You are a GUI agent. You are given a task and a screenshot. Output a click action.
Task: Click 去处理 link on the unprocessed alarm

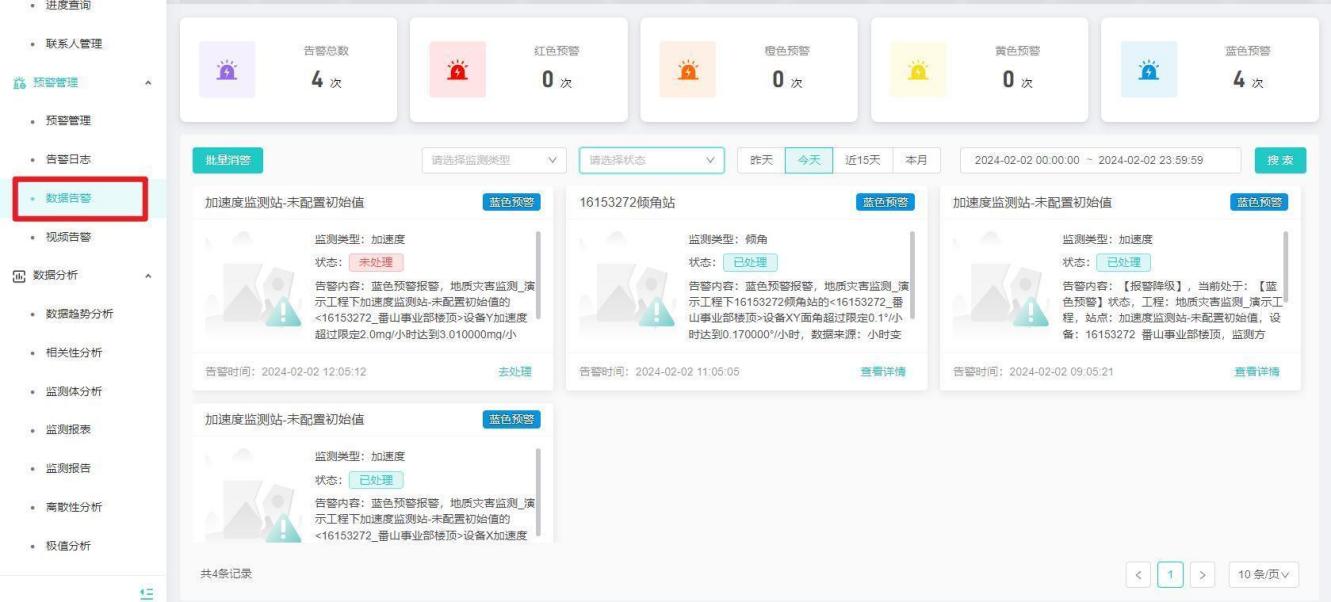(515, 372)
